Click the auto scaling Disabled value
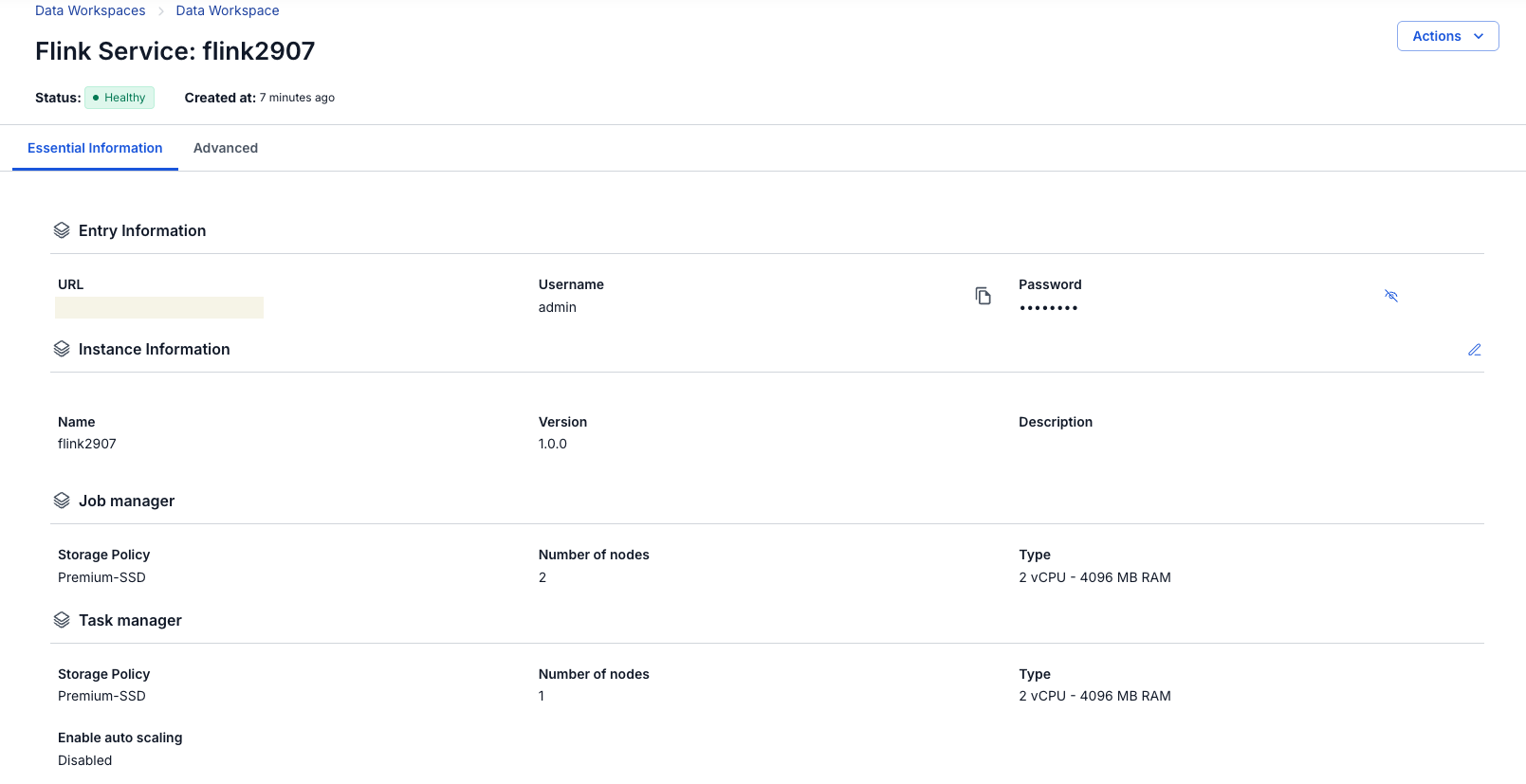Screen dimensions: 1526x784 84,760
